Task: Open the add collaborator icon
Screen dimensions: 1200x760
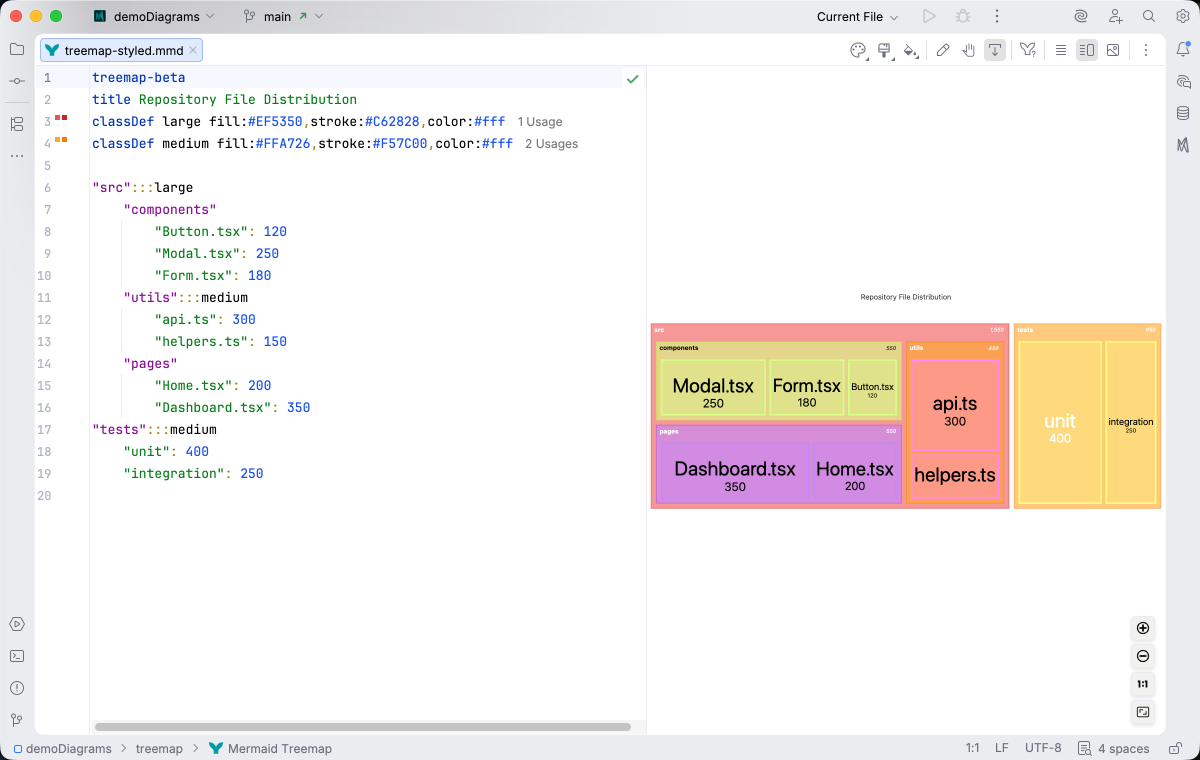Action: pyautogui.click(x=1115, y=16)
